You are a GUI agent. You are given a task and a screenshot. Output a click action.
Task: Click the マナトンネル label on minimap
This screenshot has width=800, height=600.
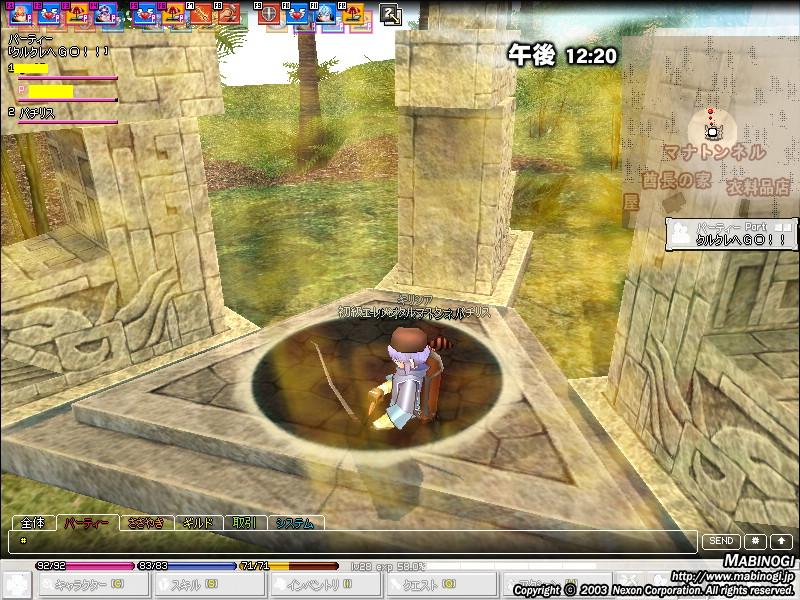click(x=714, y=152)
